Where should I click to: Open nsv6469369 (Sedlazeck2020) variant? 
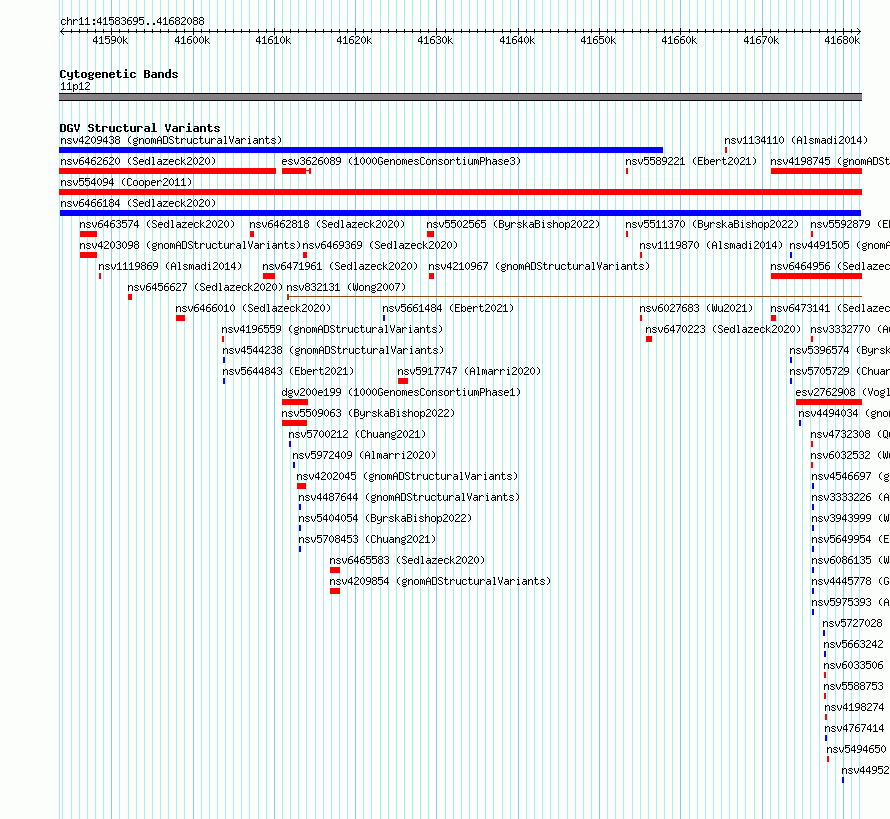(380, 245)
